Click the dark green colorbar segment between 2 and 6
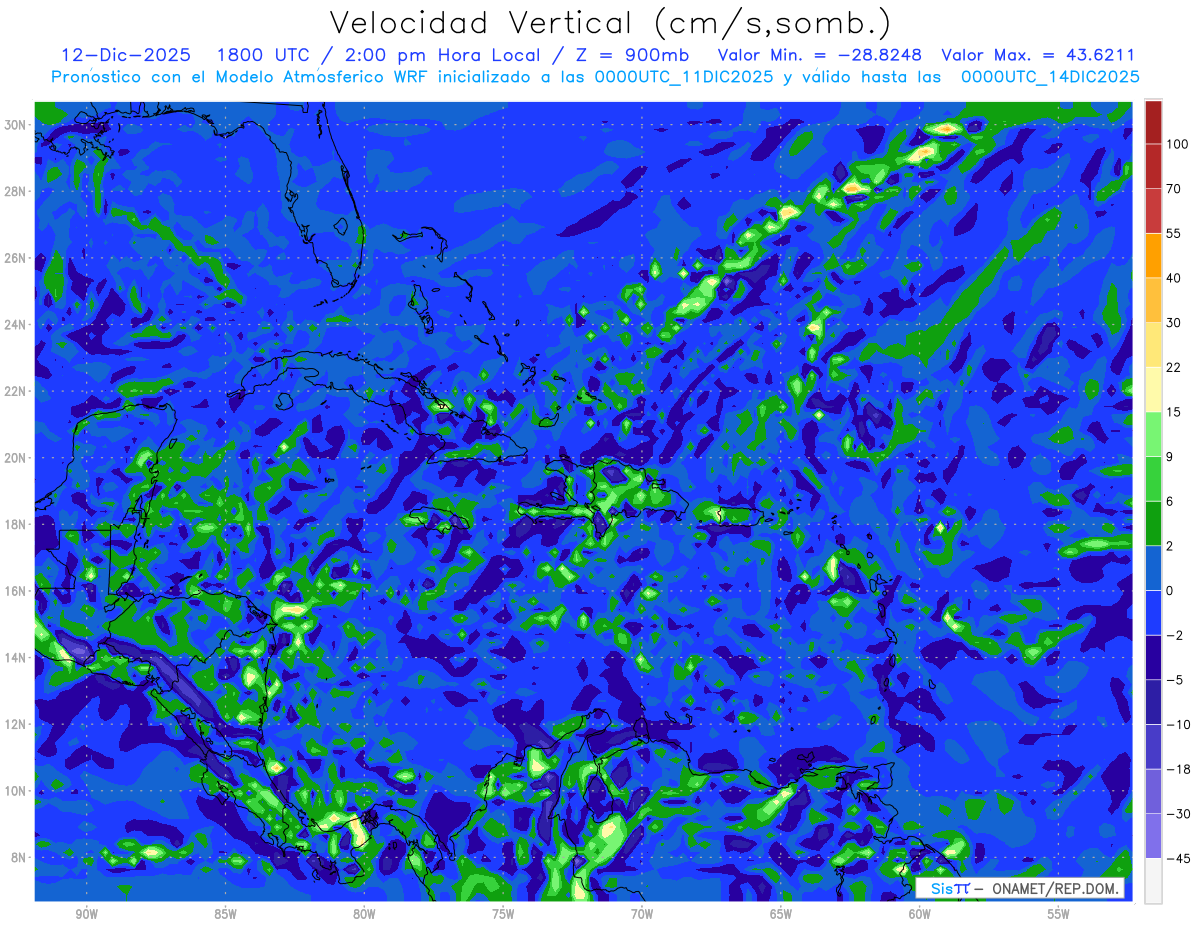1200x927 pixels. (x=1153, y=523)
